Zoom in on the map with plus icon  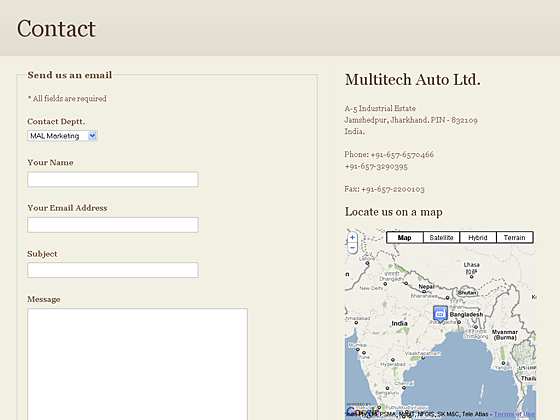coord(352,237)
